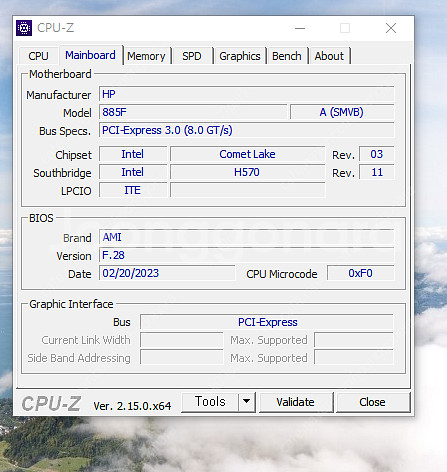Click the BIOS Version field F.28

click(247, 255)
